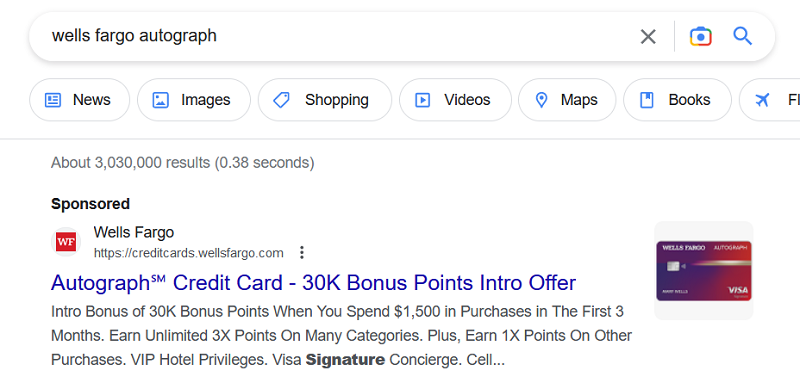Switch to the Shopping results tab
The image size is (800, 389).
(x=325, y=100)
